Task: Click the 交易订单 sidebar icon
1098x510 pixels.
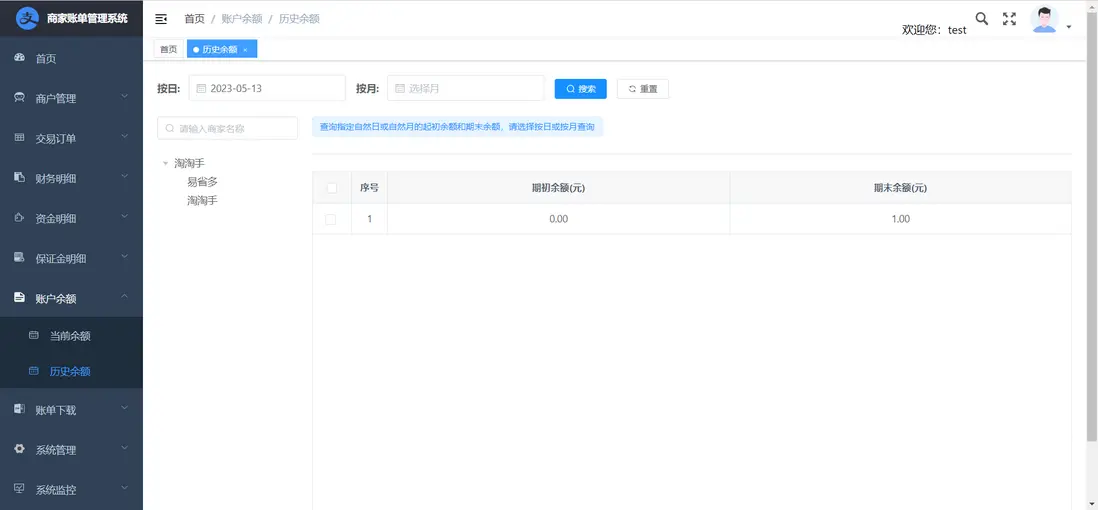Action: point(20,138)
